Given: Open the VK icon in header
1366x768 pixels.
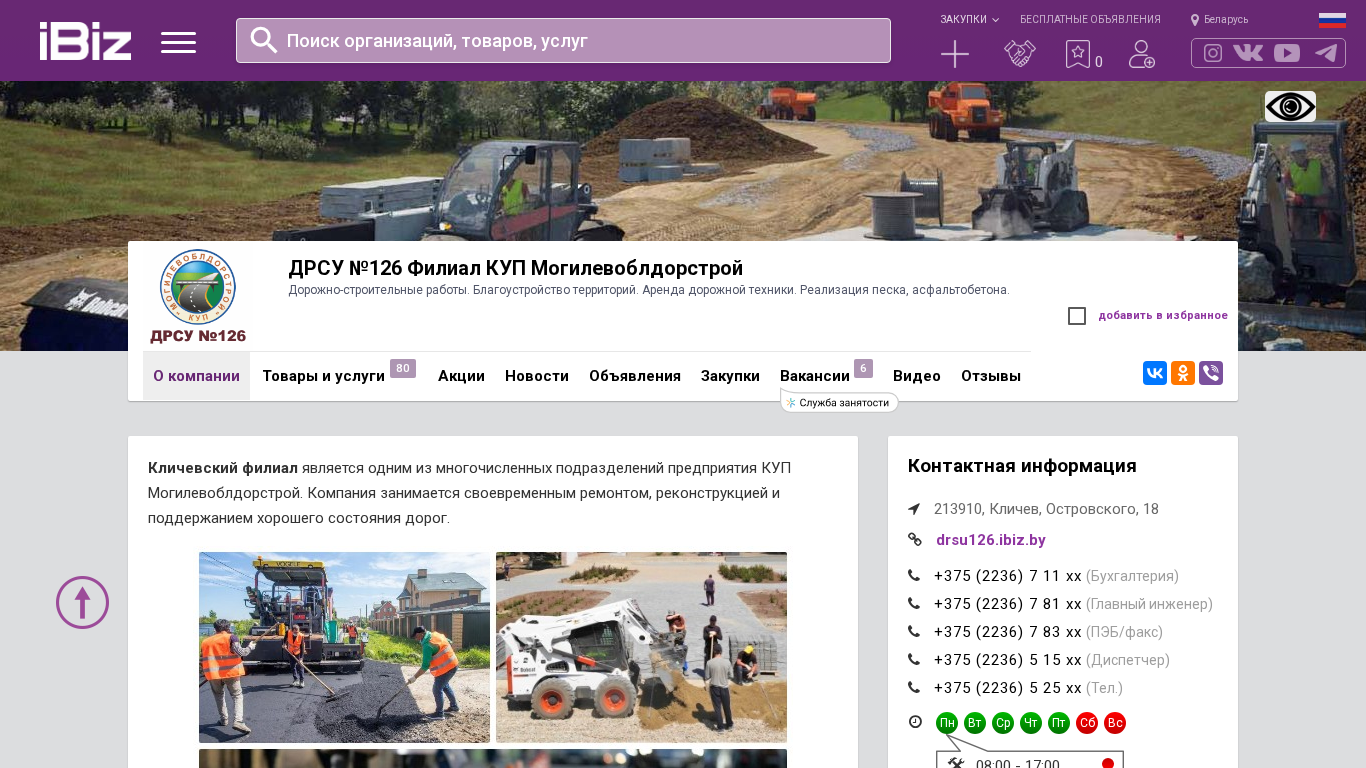Looking at the screenshot, I should tap(1248, 53).
